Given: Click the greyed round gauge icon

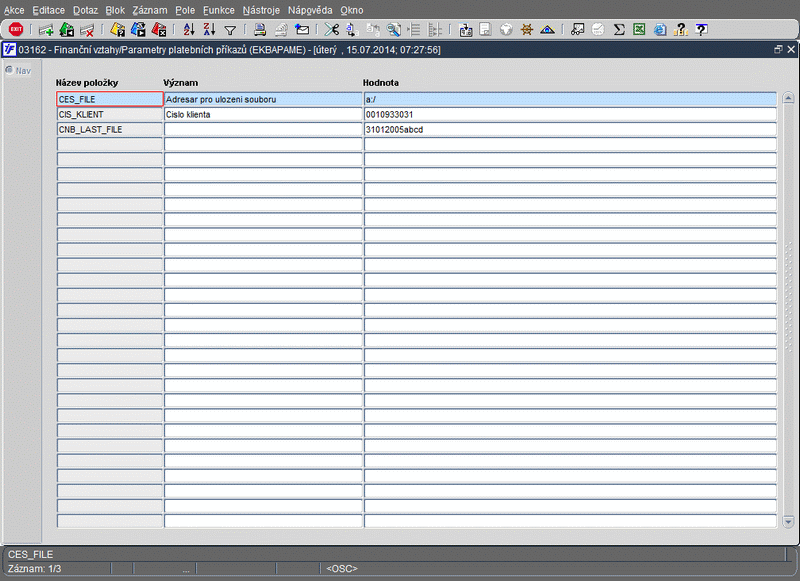Looking at the screenshot, I should 598,30.
